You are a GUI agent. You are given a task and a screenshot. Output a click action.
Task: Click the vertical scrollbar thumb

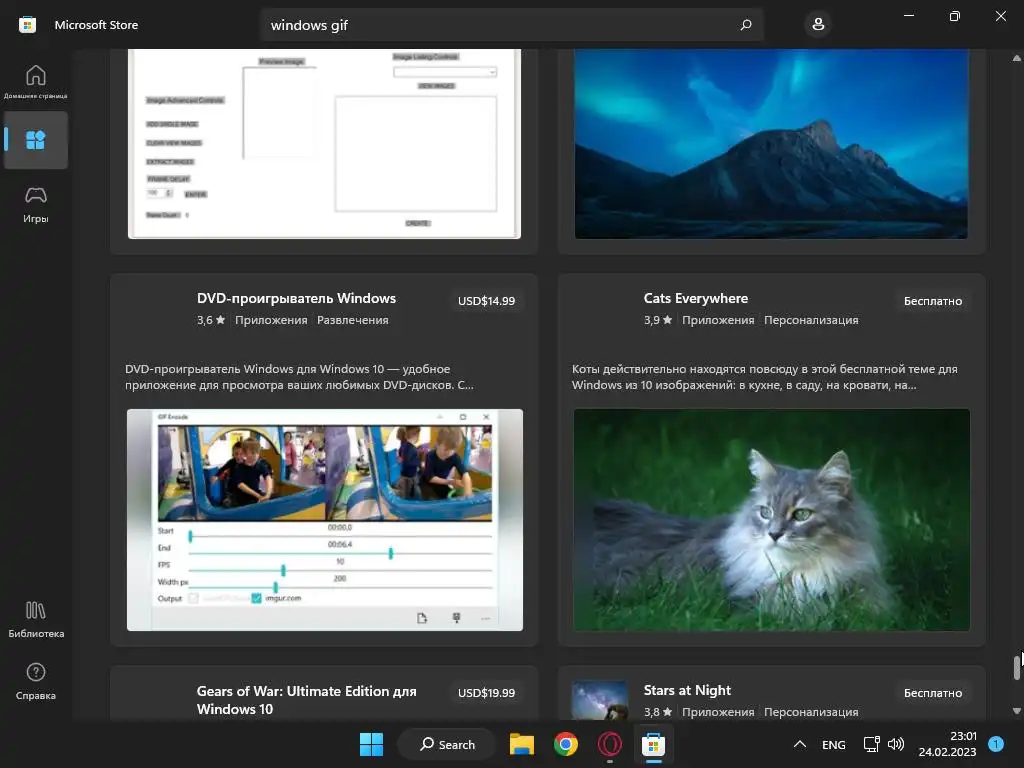pos(1016,667)
